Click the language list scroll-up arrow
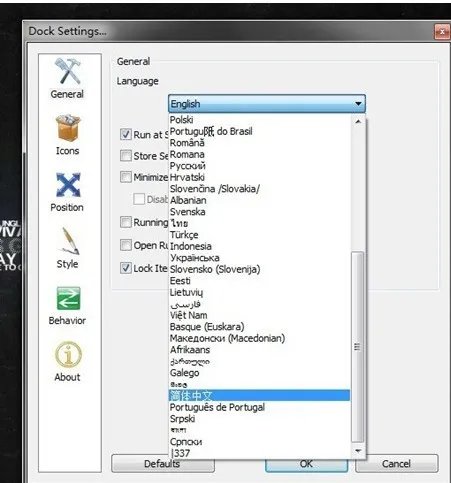This screenshot has height=483, width=451. click(x=358, y=121)
